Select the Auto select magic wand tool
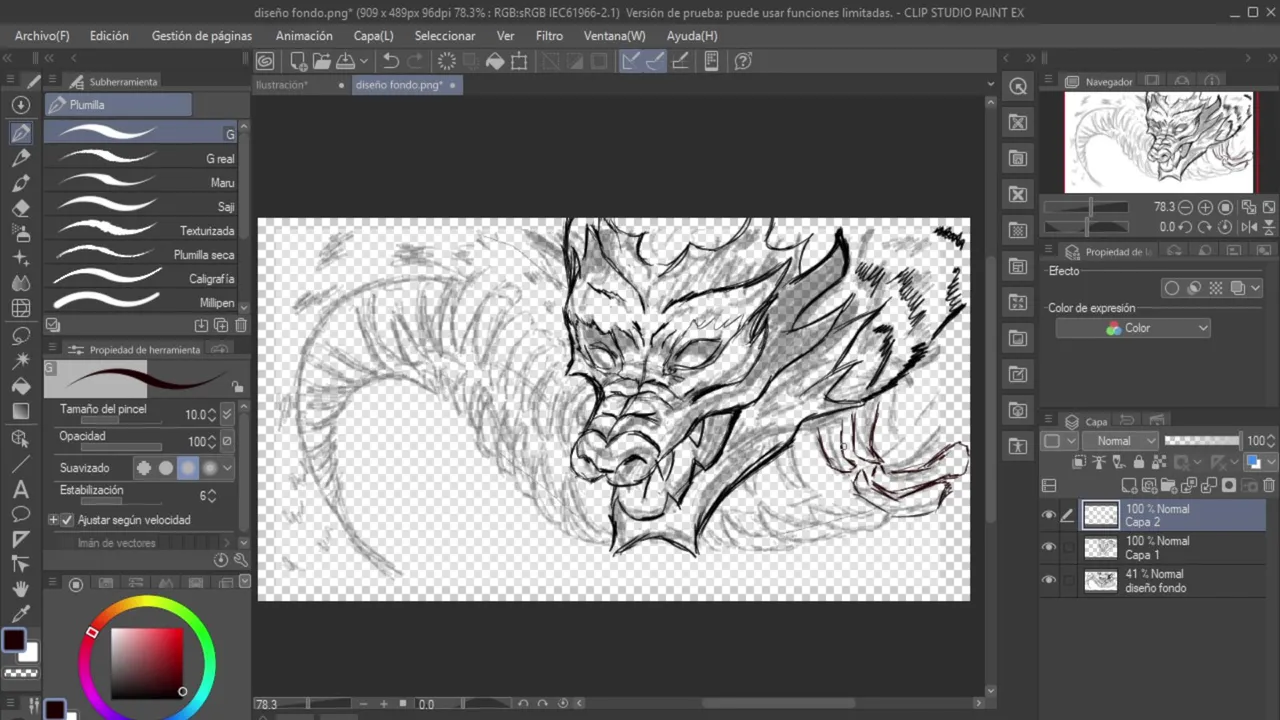This screenshot has width=1280, height=720. pyautogui.click(x=21, y=361)
